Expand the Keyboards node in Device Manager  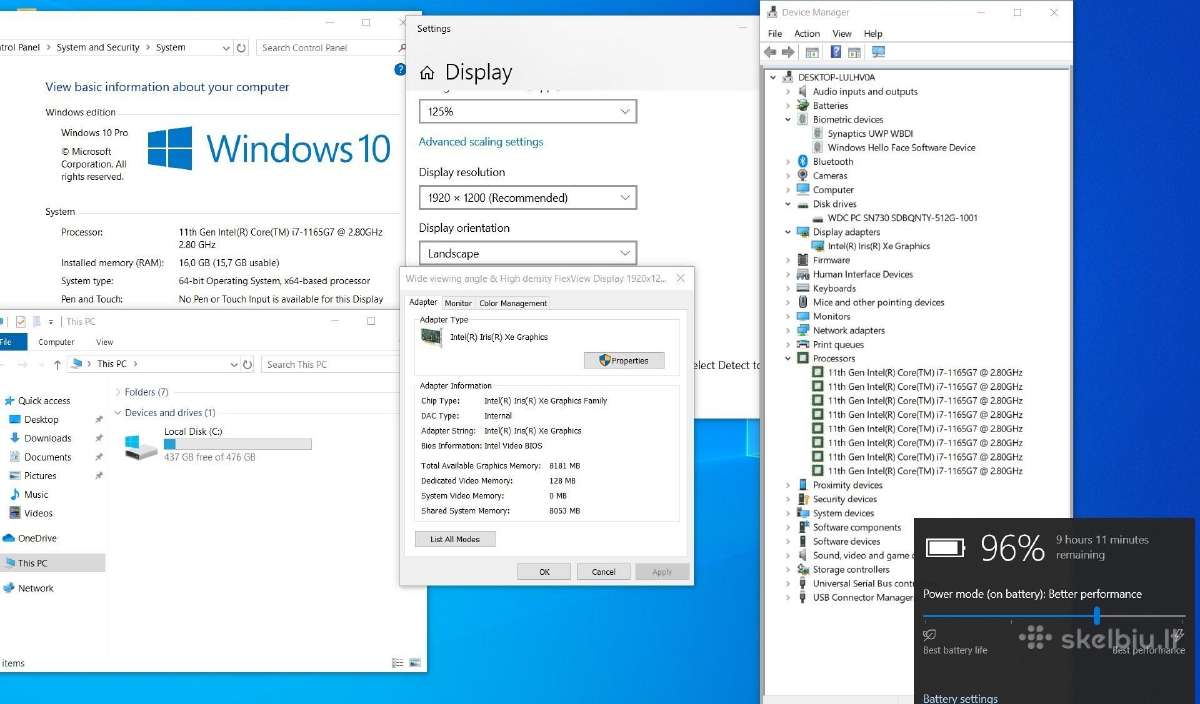coord(788,288)
